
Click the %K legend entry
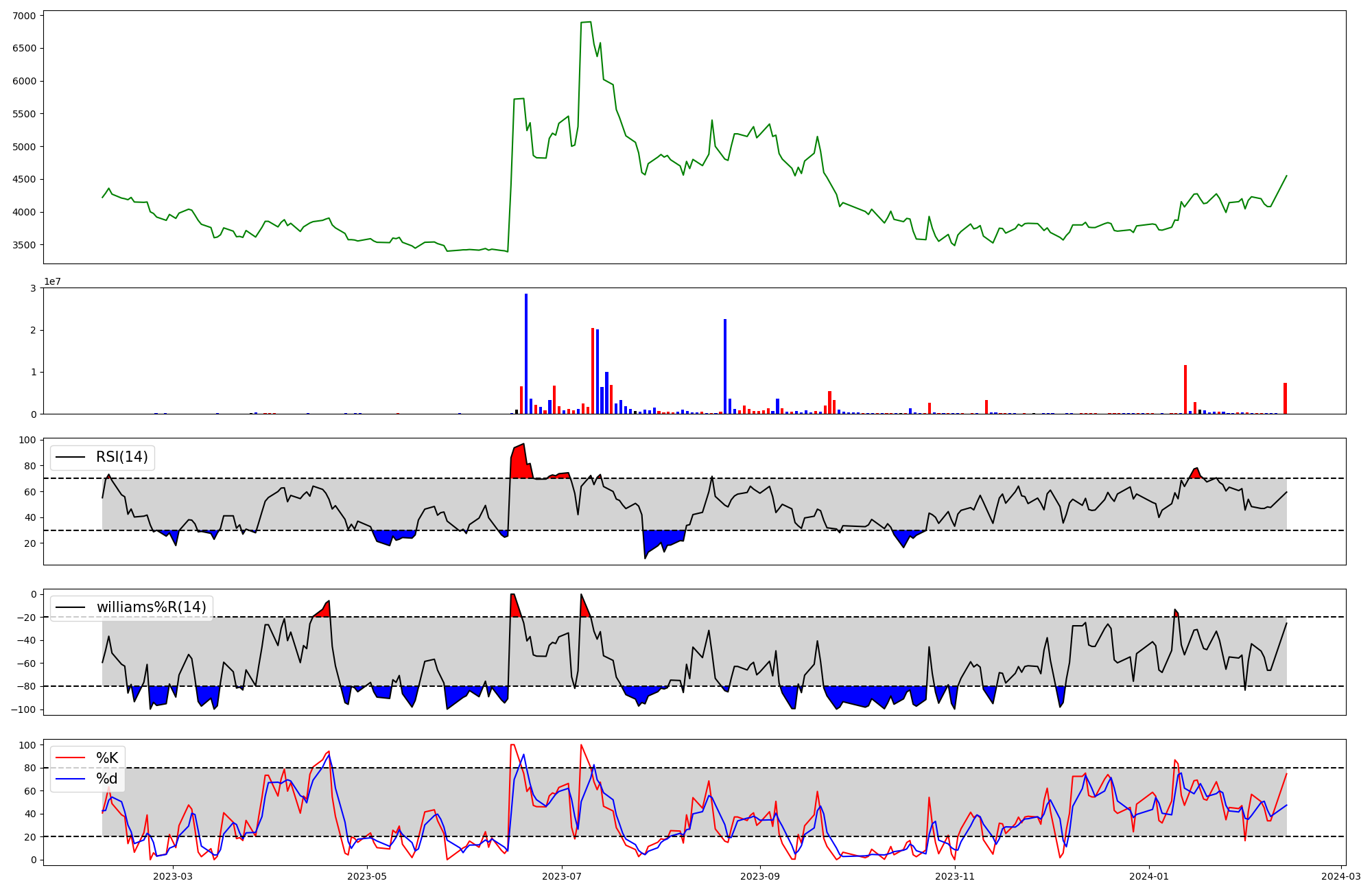pyautogui.click(x=106, y=758)
